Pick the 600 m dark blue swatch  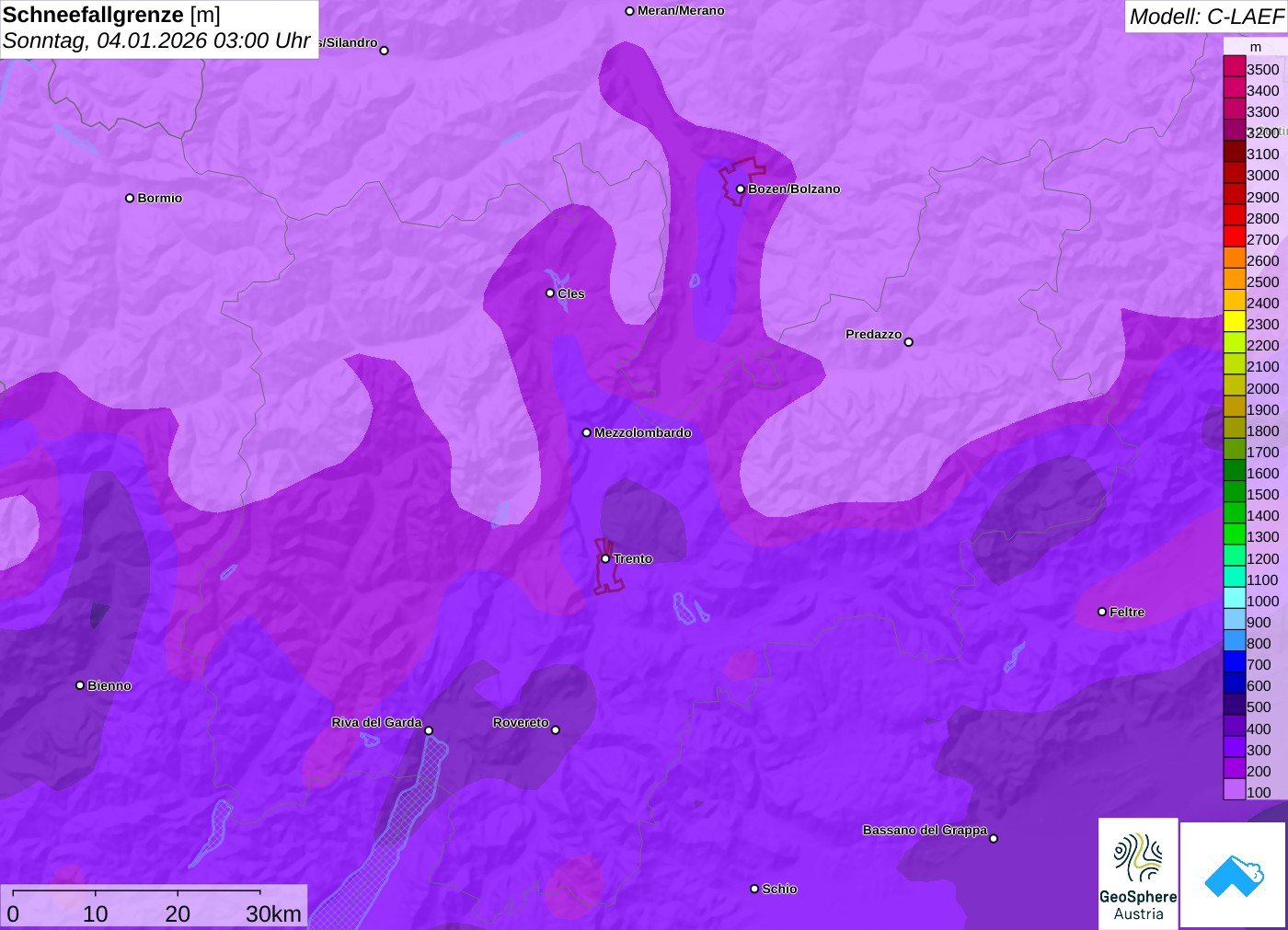coord(1235,683)
